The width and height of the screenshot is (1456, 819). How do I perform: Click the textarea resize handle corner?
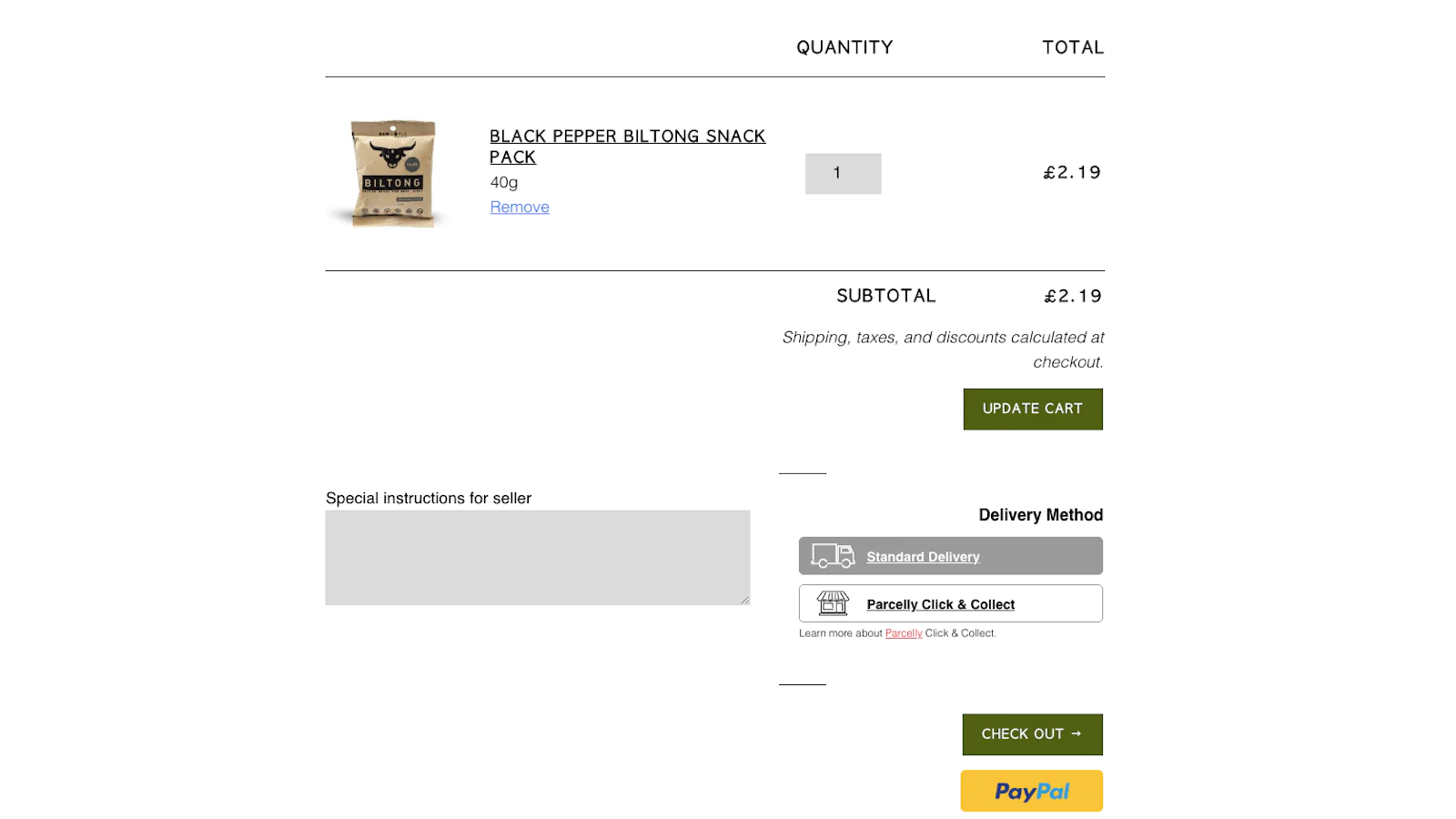coord(744,600)
